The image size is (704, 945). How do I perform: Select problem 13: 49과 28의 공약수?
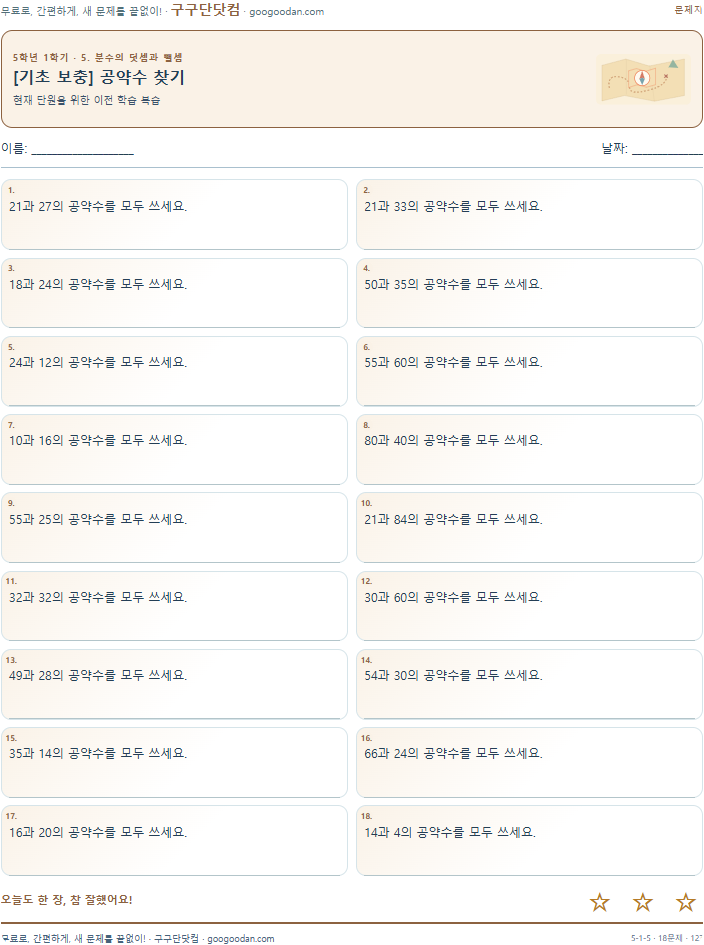[x=174, y=684]
